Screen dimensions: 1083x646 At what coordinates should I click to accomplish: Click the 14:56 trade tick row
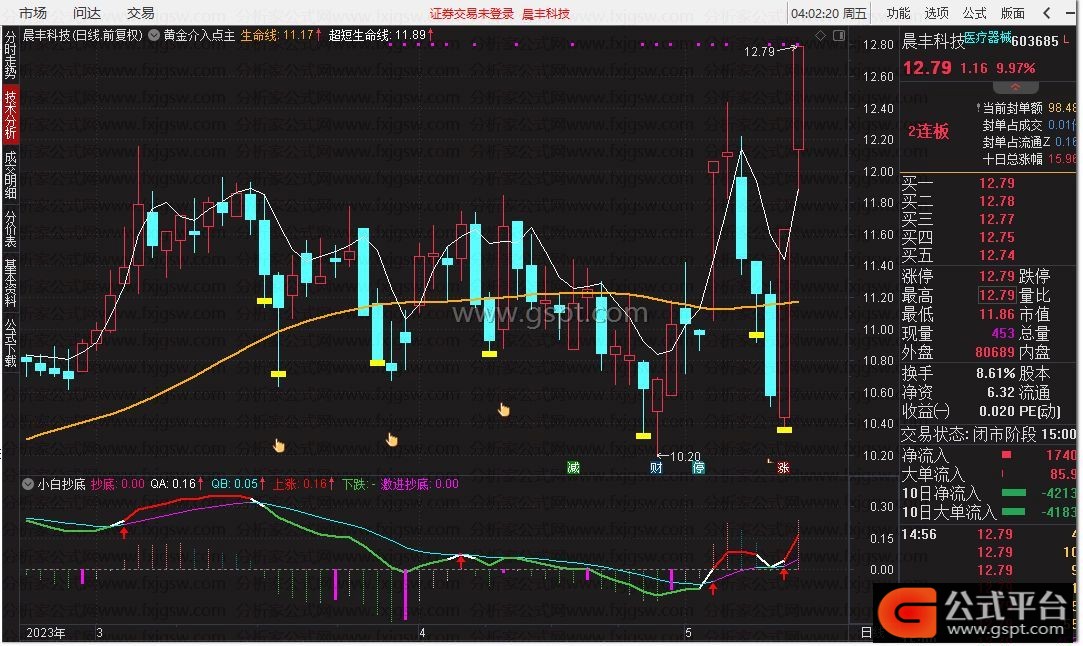[x=989, y=534]
